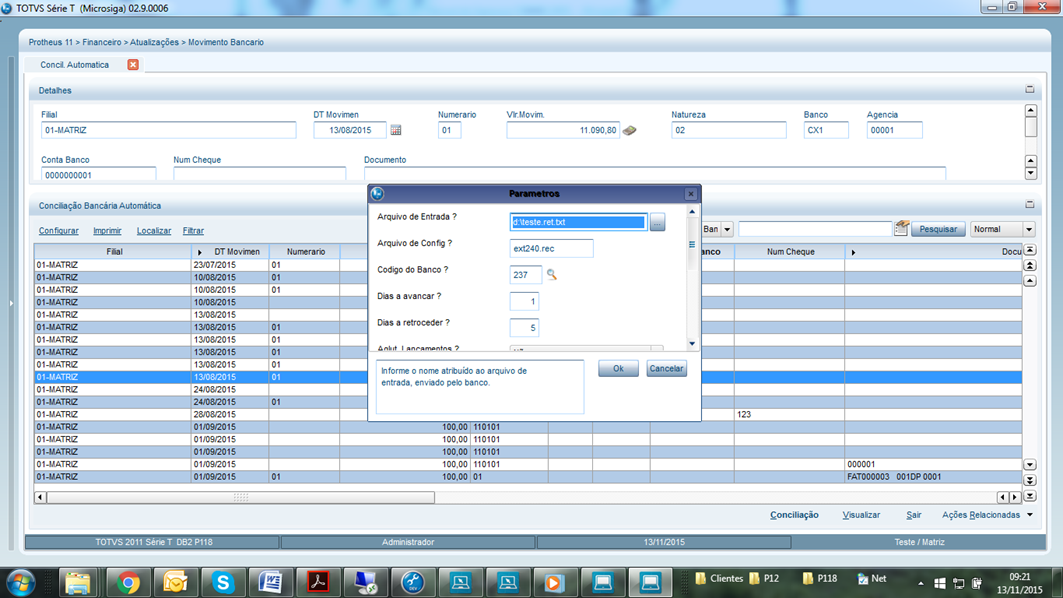Click Cancelar in the Parametros dialog
The width and height of the screenshot is (1063, 598).
(666, 369)
